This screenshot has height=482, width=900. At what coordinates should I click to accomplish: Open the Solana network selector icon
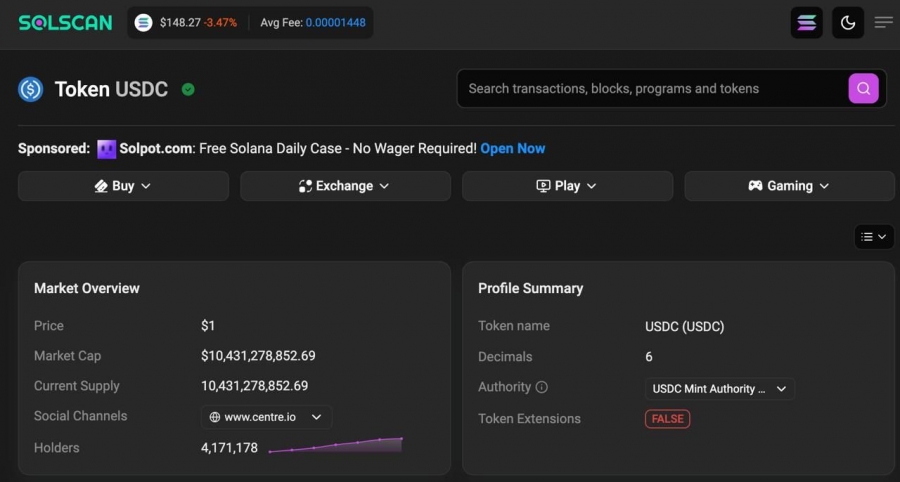(x=806, y=23)
